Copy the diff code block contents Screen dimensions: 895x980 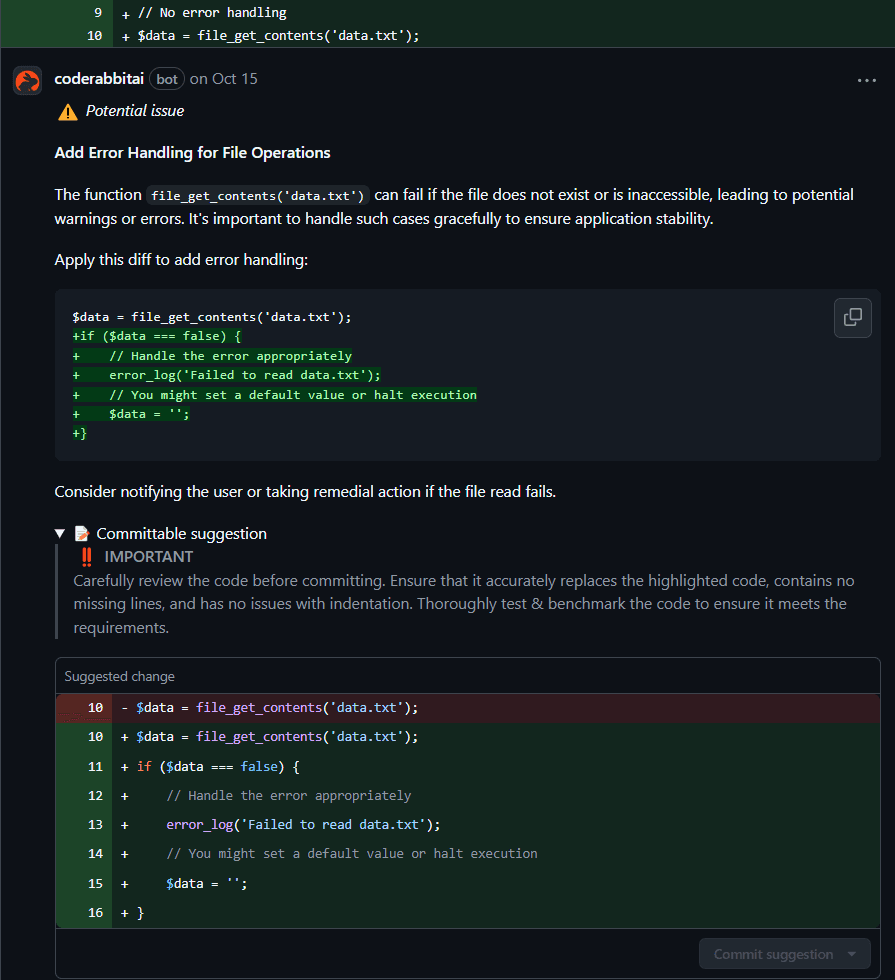(x=852, y=317)
